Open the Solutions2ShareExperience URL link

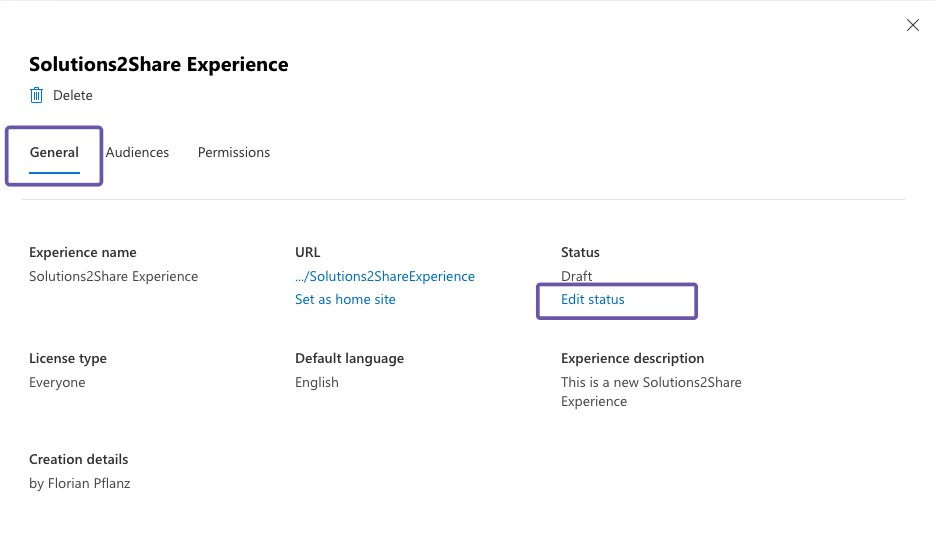click(385, 276)
